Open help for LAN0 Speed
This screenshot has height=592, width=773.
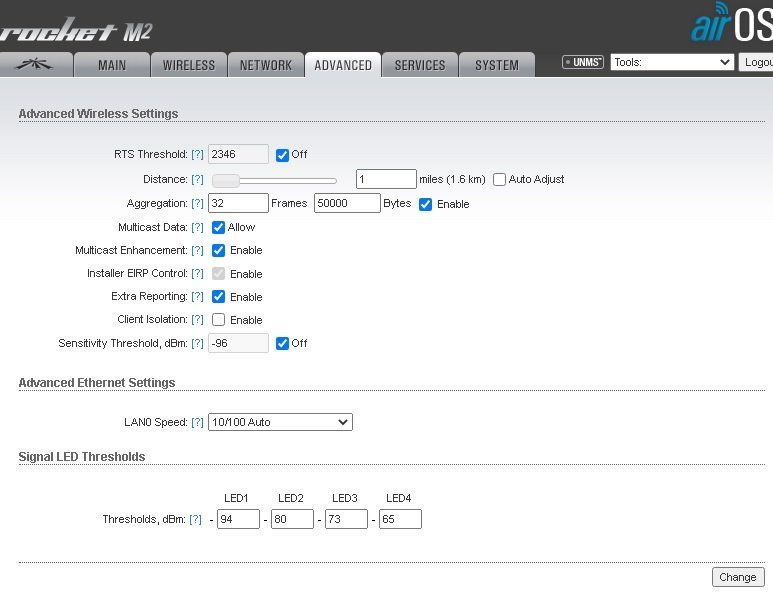[x=197, y=422]
